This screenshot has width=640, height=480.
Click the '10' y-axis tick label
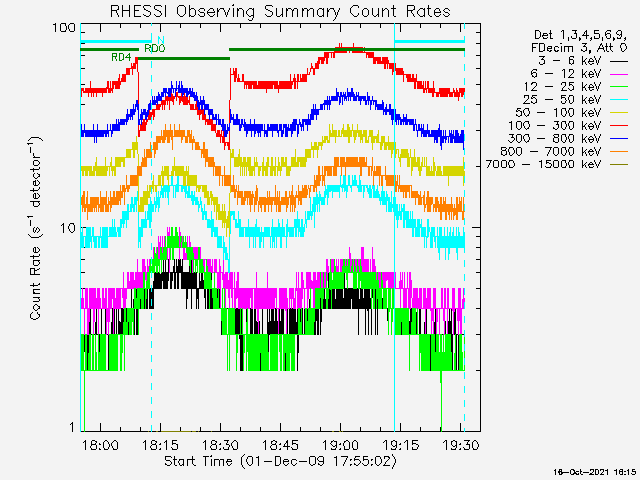pyautogui.click(x=68, y=228)
